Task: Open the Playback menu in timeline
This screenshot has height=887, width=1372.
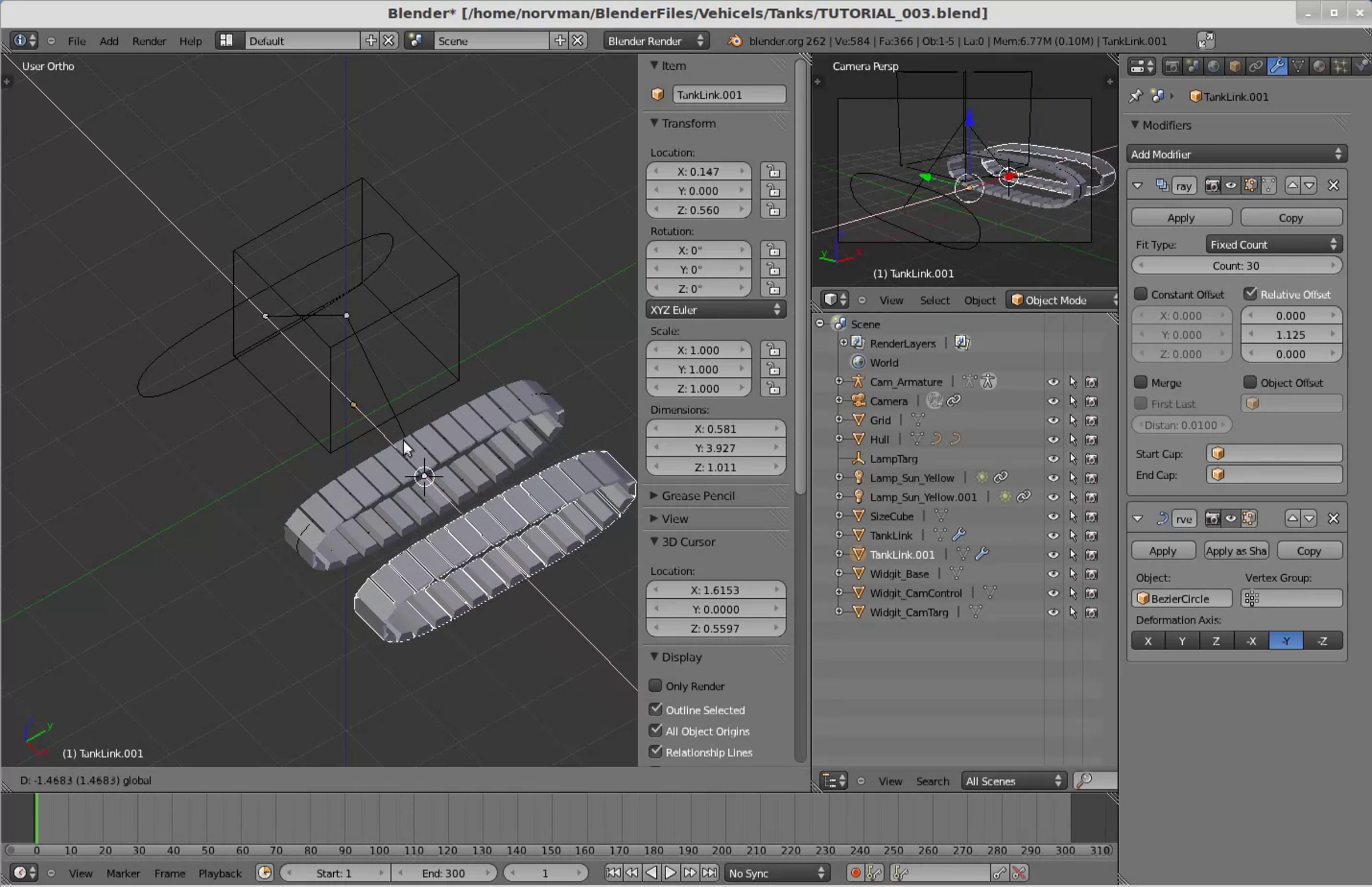Action: [220, 873]
